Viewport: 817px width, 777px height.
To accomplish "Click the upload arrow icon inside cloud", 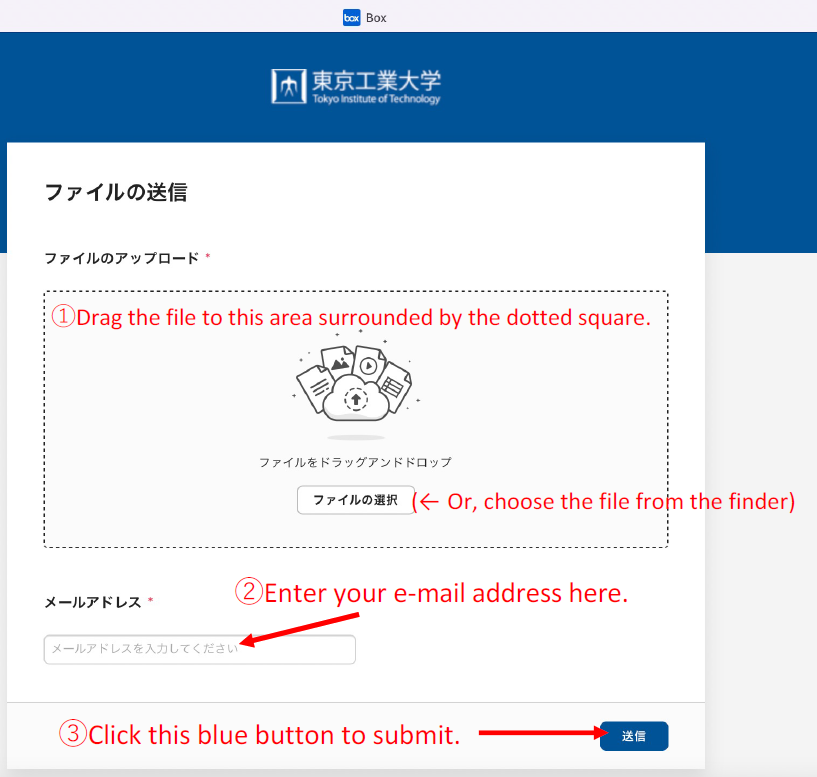I will coord(356,400).
